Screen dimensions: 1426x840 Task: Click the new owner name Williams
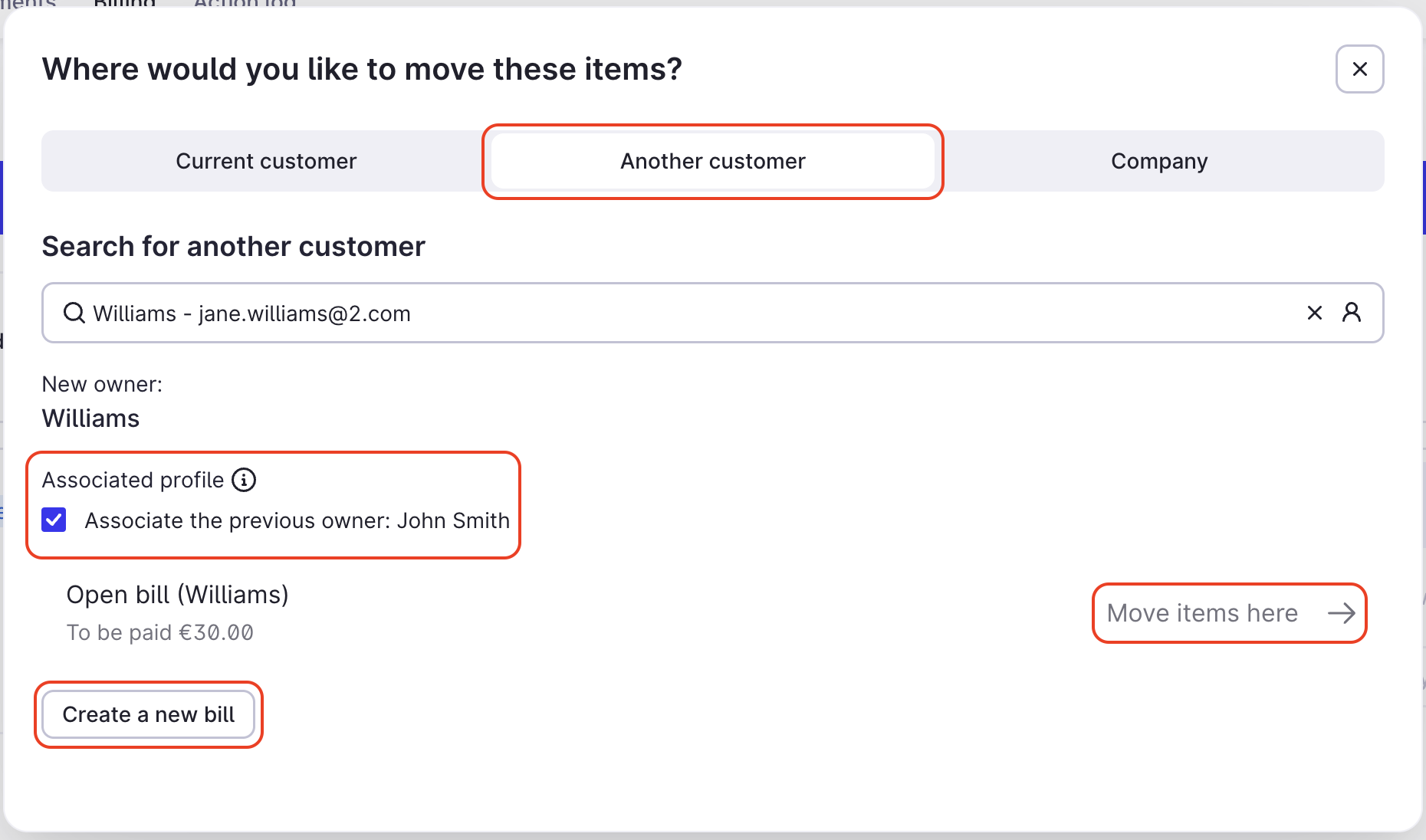pos(90,418)
